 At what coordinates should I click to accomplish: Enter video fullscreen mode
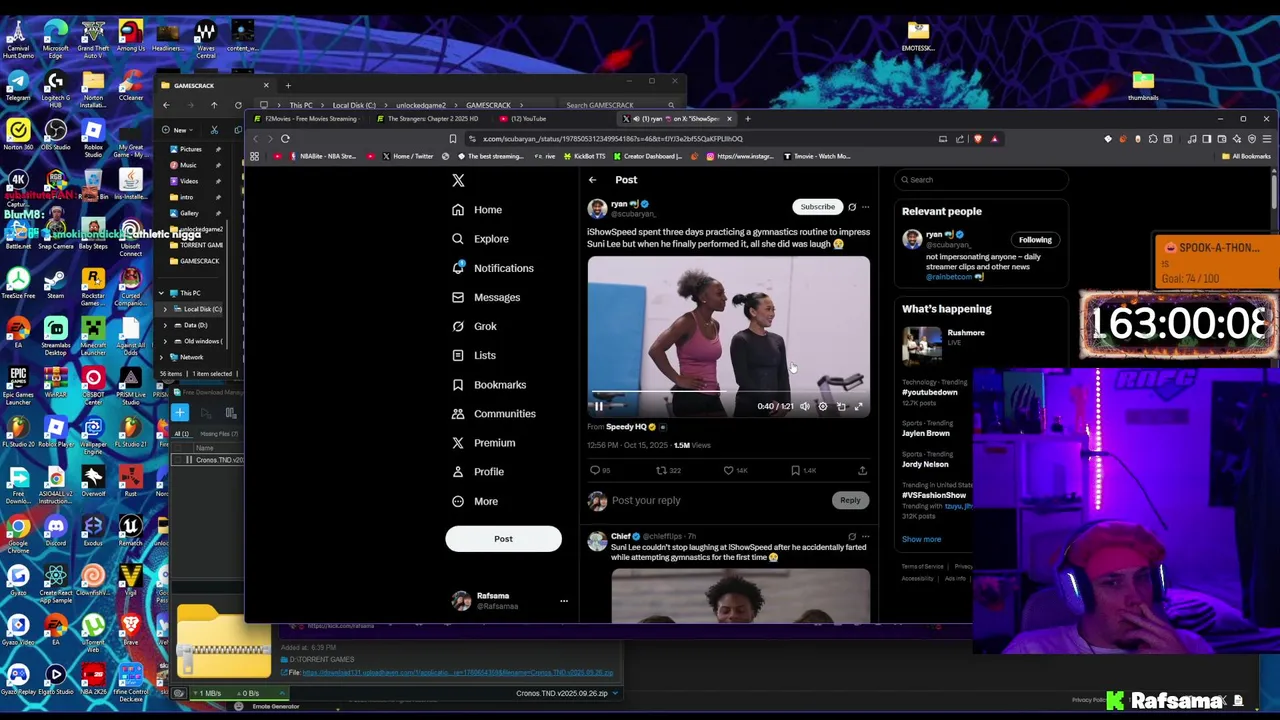[858, 406]
